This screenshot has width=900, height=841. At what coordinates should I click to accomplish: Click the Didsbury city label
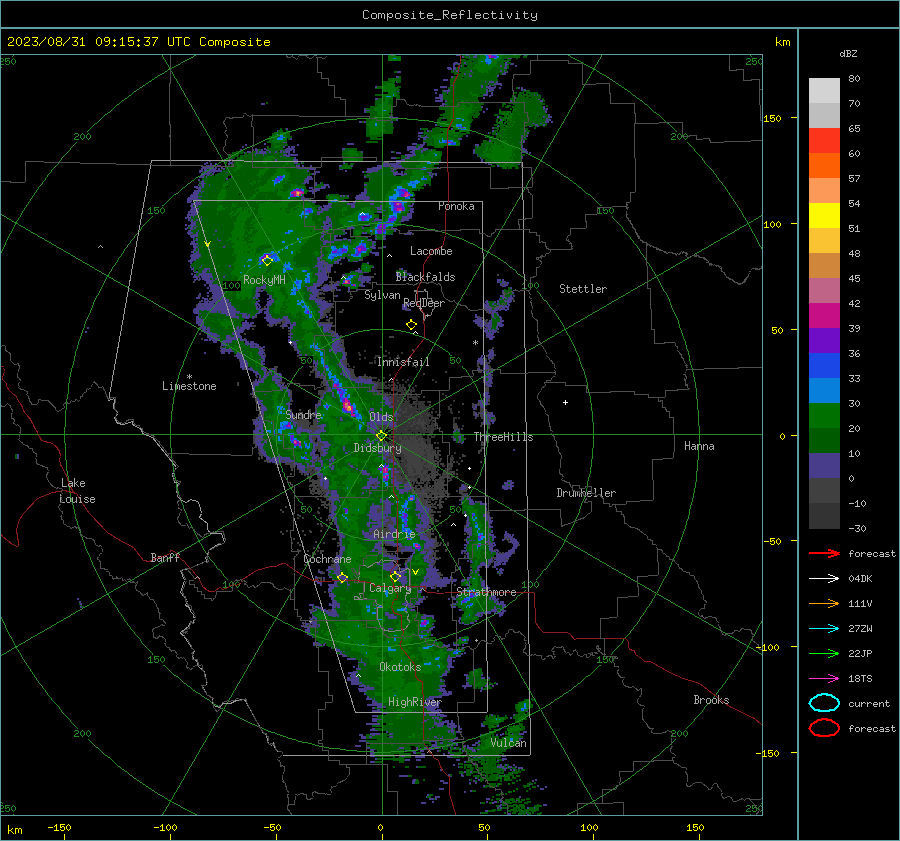point(377,448)
